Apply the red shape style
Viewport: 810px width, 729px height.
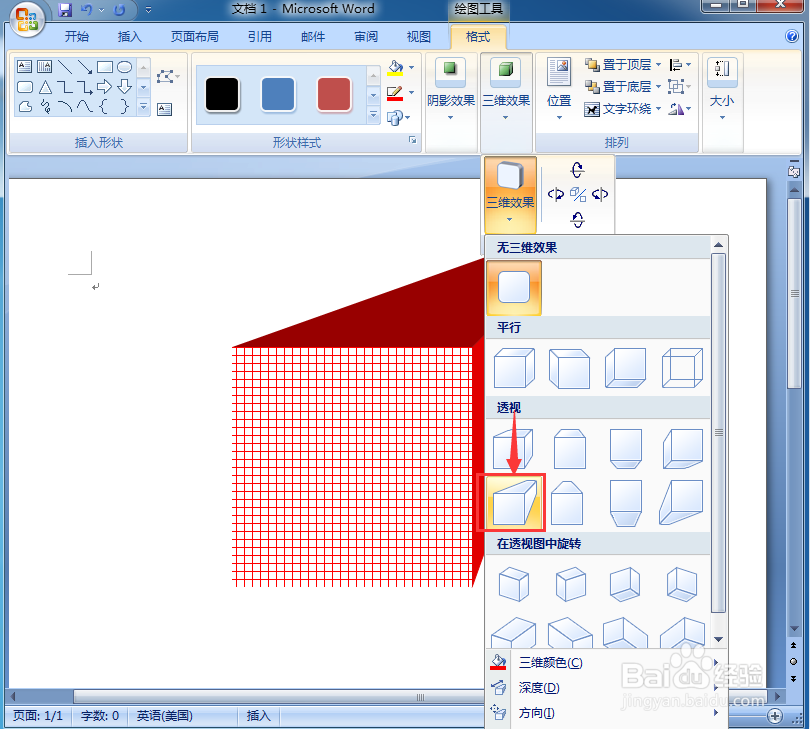pos(334,95)
